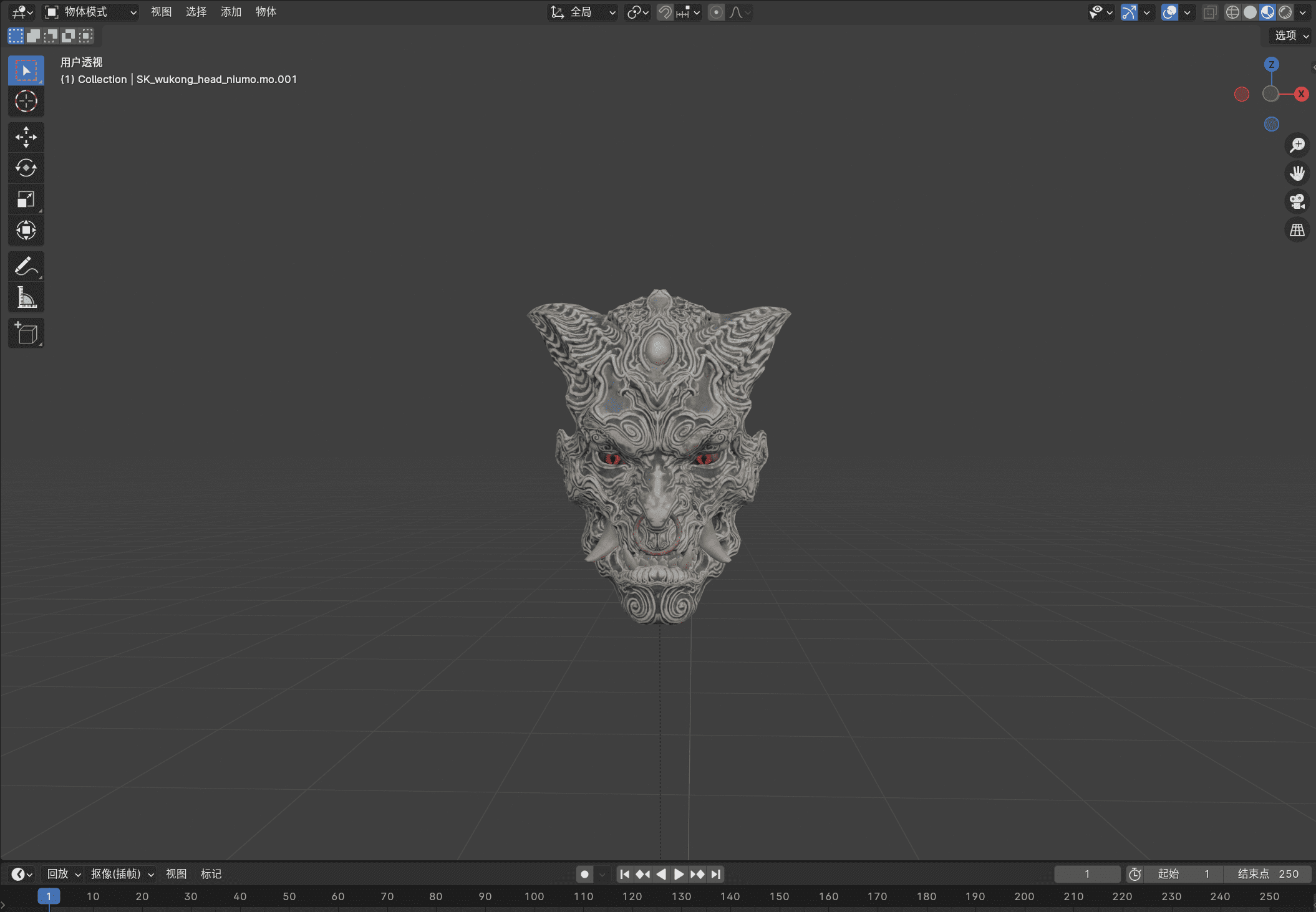Open the timeline 标记 menu

tap(211, 874)
